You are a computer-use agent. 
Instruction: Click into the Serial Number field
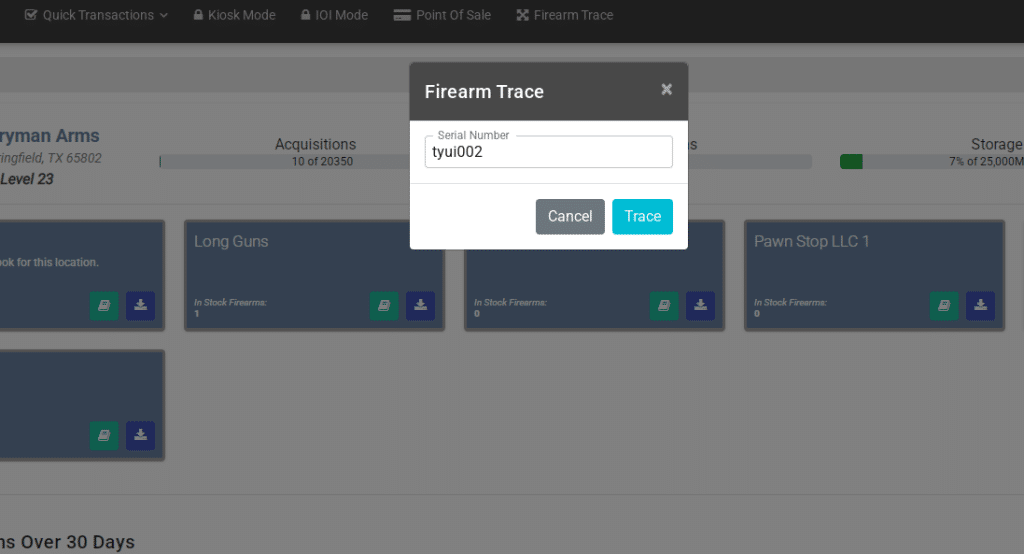pos(548,152)
